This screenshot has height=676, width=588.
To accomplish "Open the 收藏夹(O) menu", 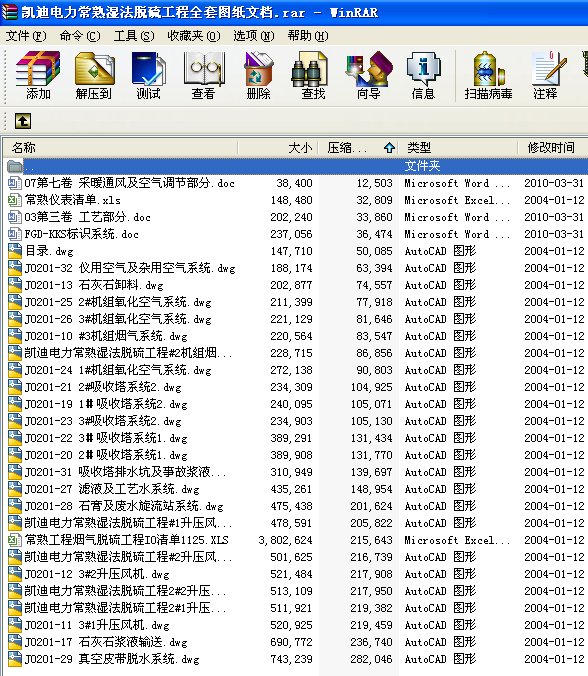I will (194, 36).
